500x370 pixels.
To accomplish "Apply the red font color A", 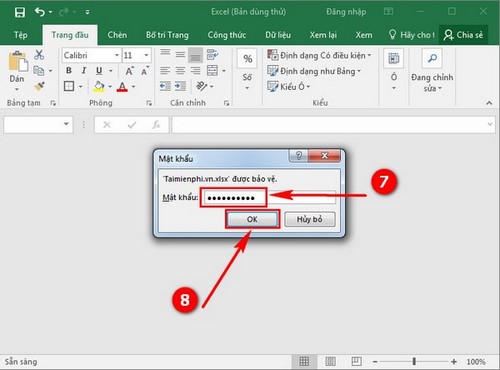I will tap(122, 87).
